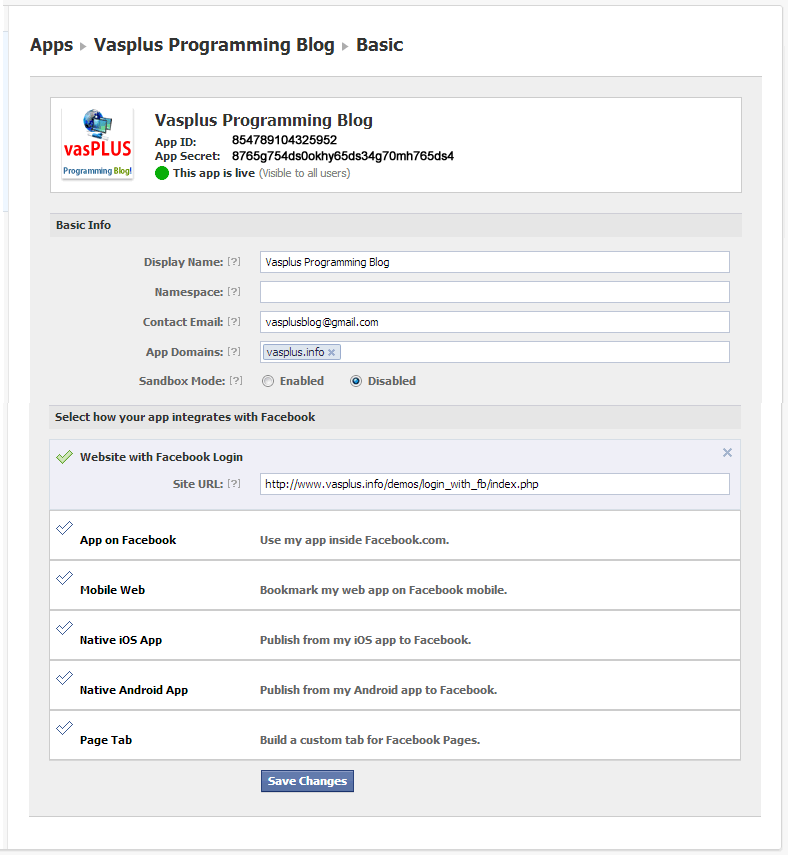Open help tooltip for Namespace
This screenshot has width=788, height=855.
point(234,292)
